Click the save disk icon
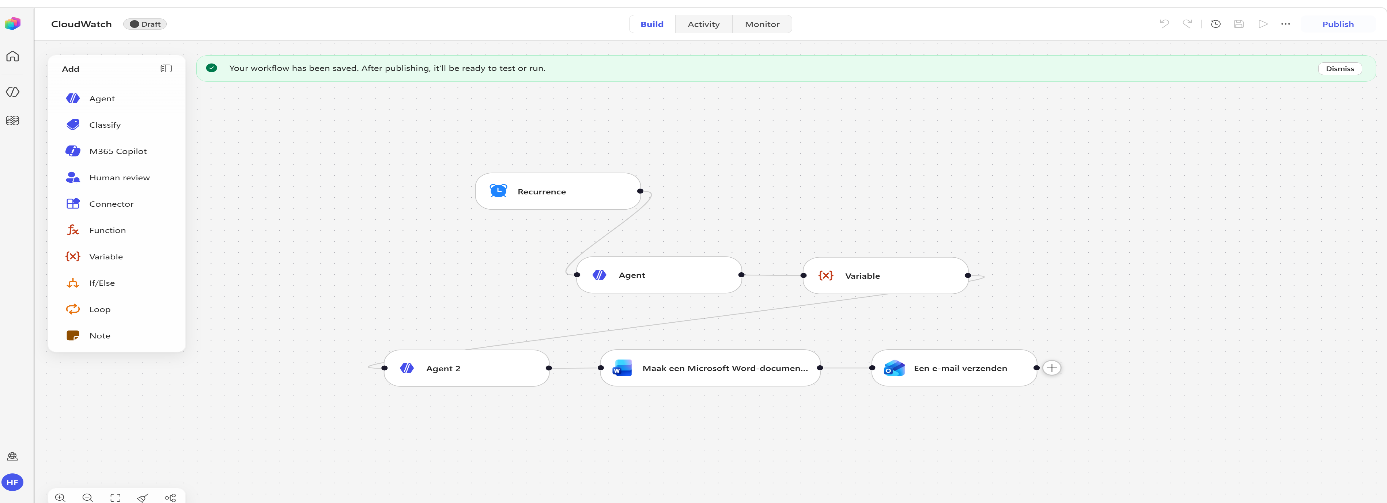The height and width of the screenshot is (503, 1387). pos(1239,24)
